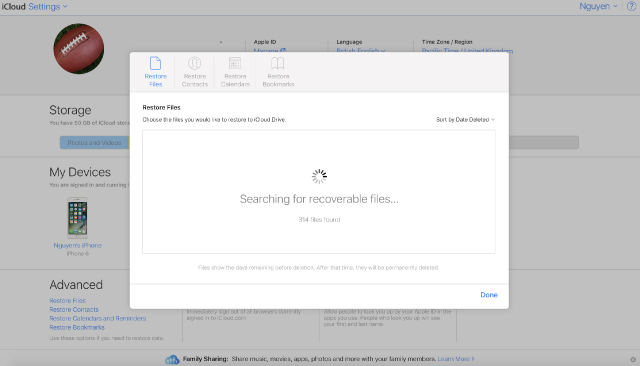
Task: Click the Photos and Videos storage segment
Action: (94, 142)
